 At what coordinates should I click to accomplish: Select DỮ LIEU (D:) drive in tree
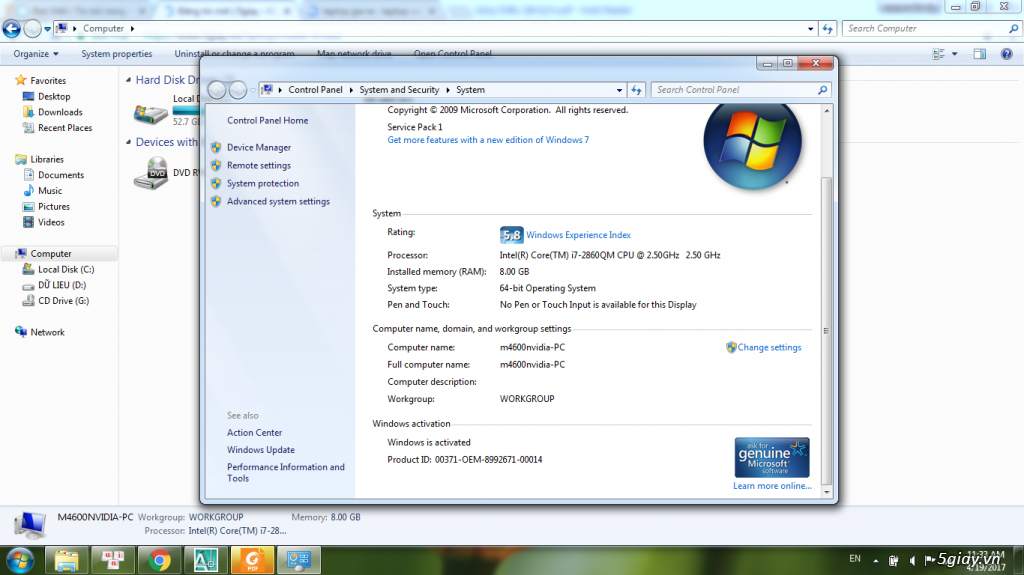[x=61, y=285]
